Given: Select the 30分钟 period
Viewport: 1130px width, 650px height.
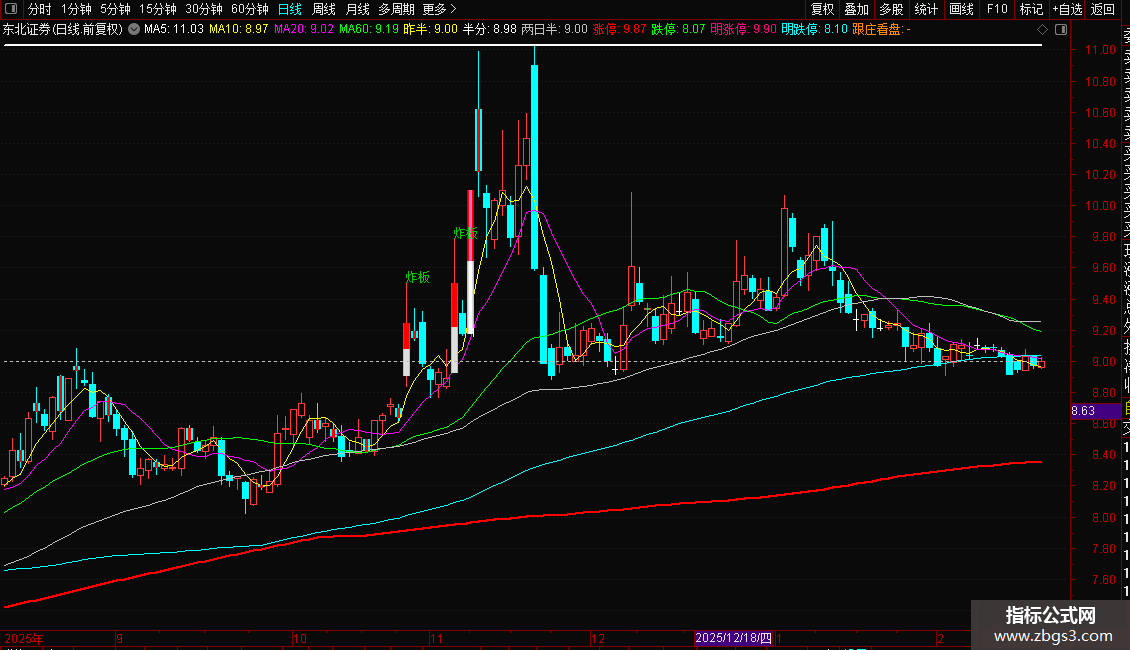Looking at the screenshot, I should (x=204, y=9).
